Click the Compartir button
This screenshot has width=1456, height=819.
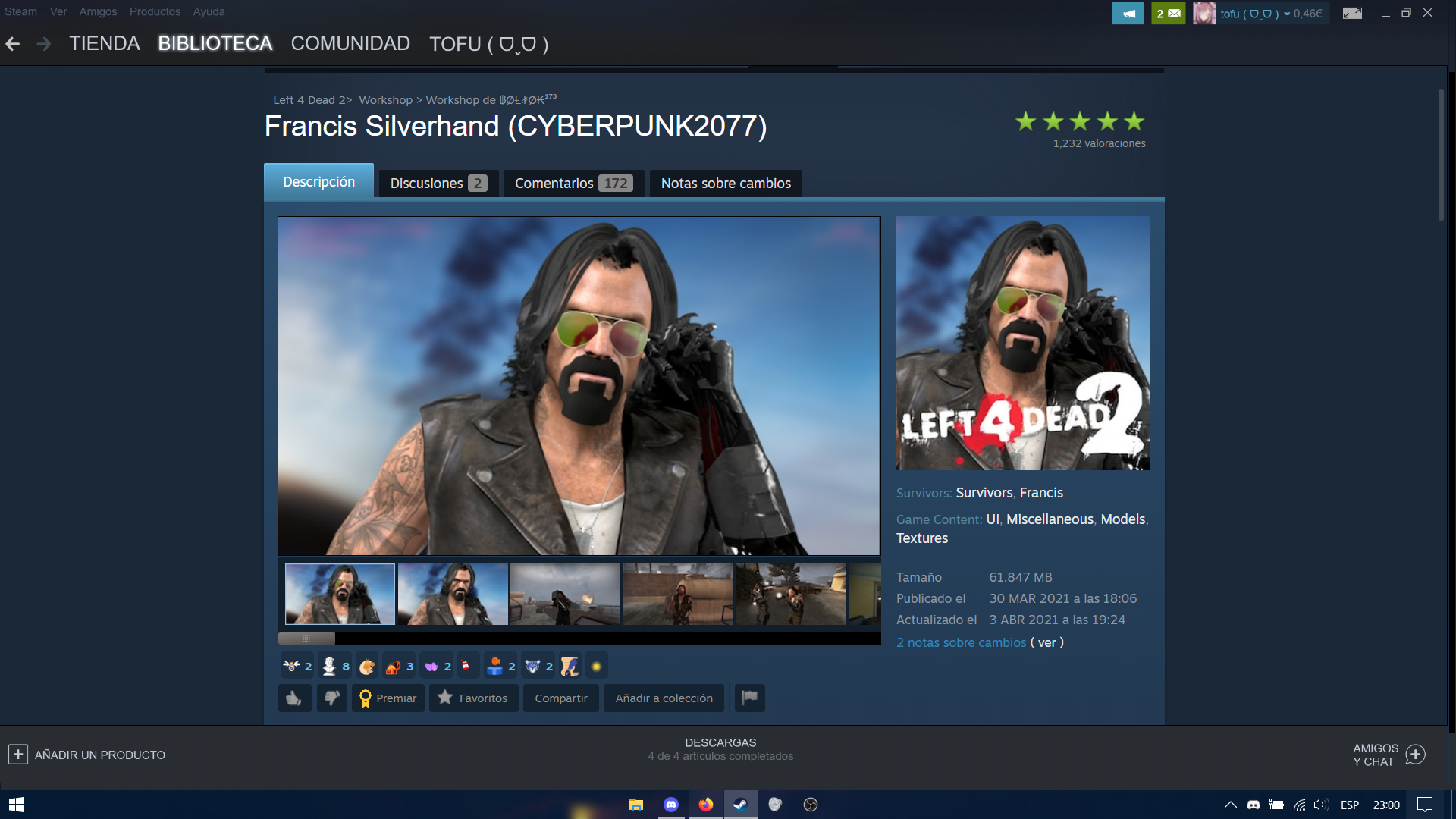pos(561,698)
